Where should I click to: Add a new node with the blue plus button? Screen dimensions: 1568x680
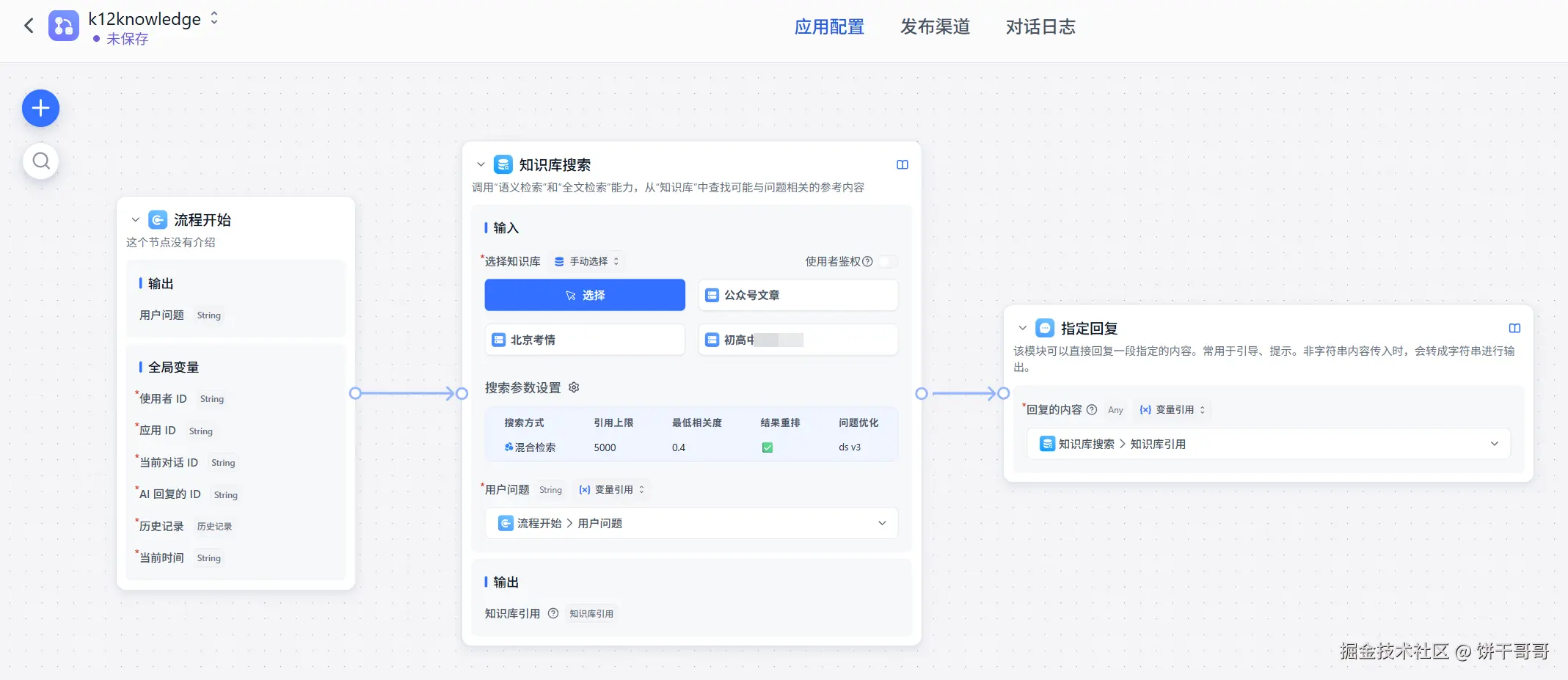pyautogui.click(x=41, y=109)
